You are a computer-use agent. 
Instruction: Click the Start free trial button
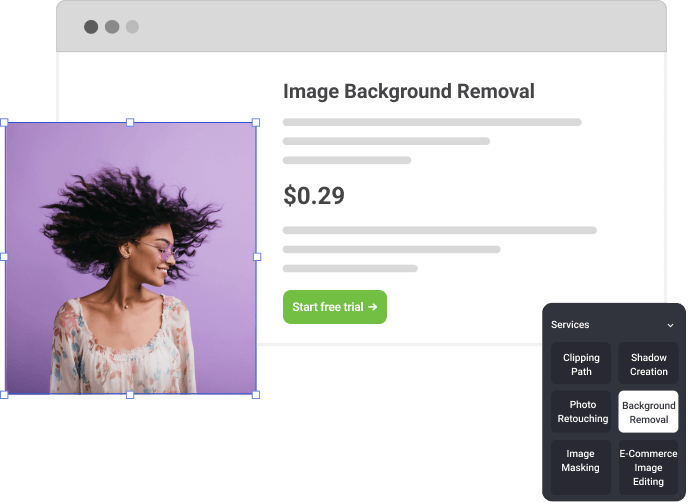334,307
